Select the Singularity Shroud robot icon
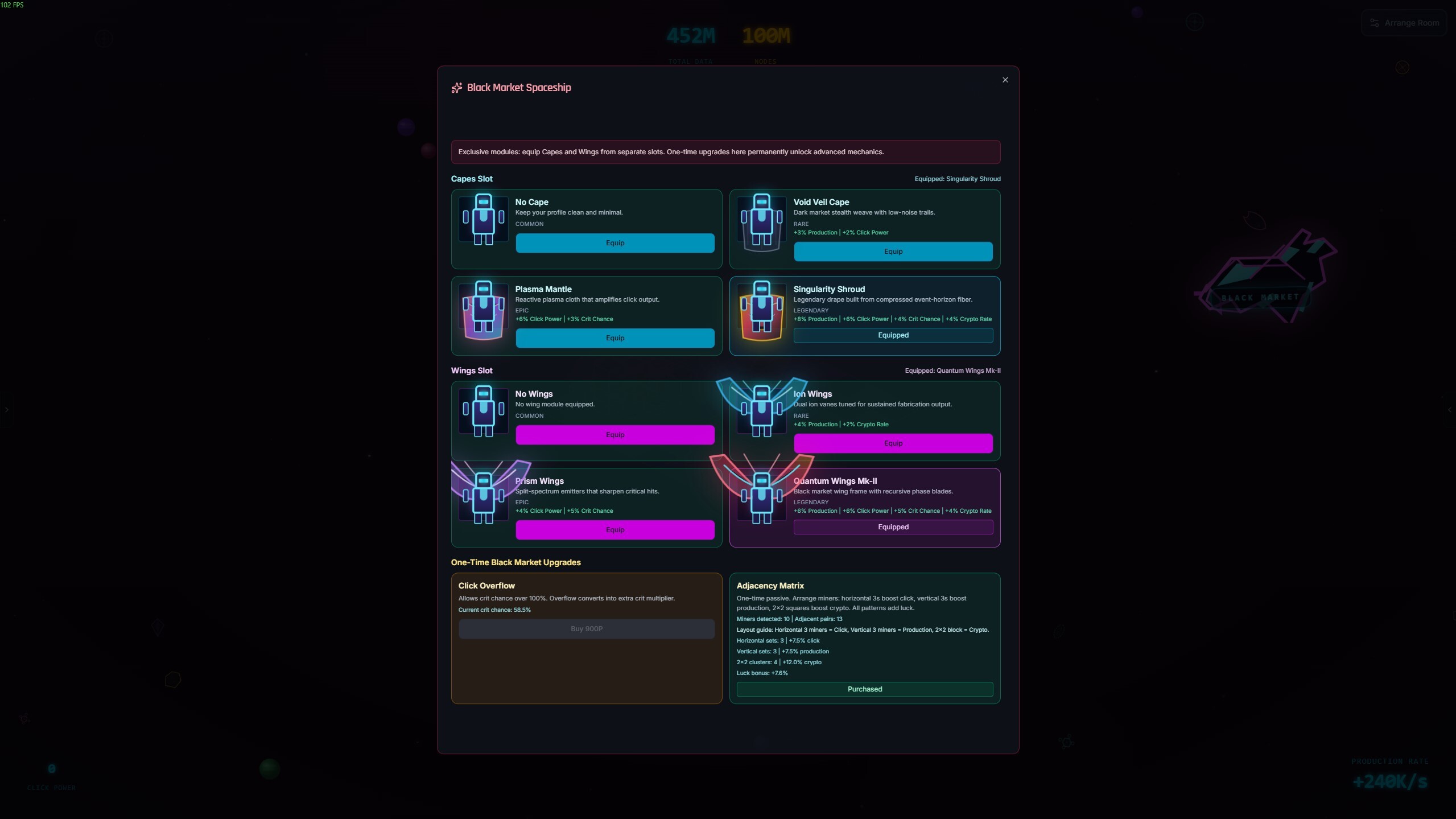The height and width of the screenshot is (819, 1456). (761, 310)
